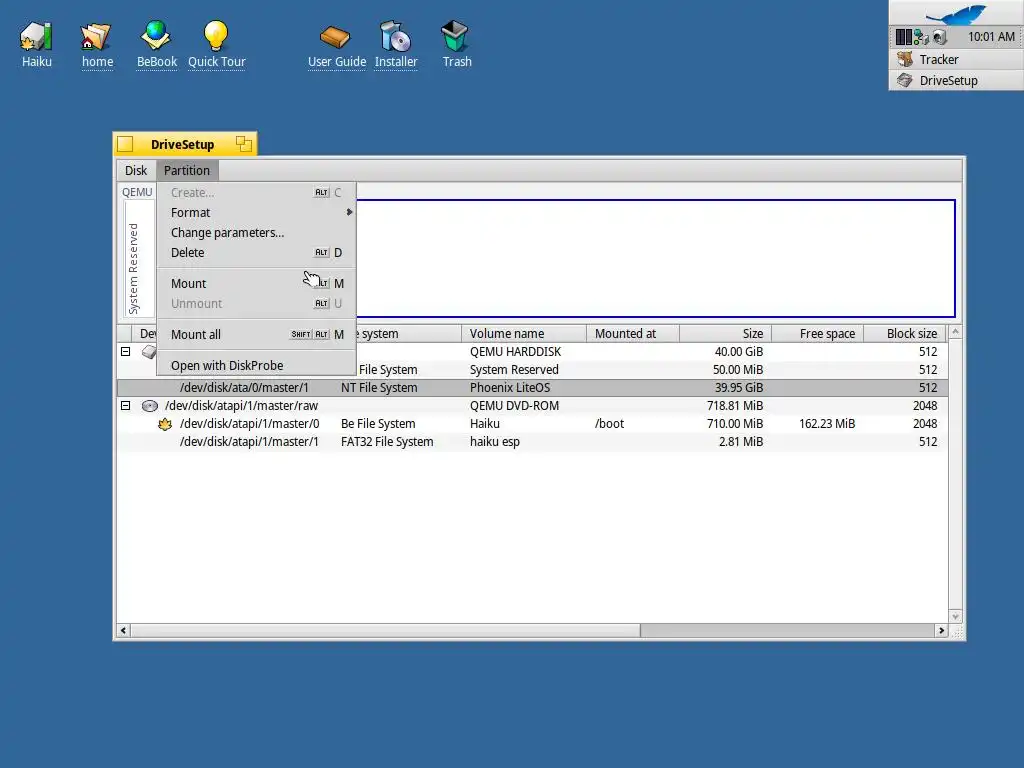Select DriveSetup in the Deskbar

tap(956, 80)
